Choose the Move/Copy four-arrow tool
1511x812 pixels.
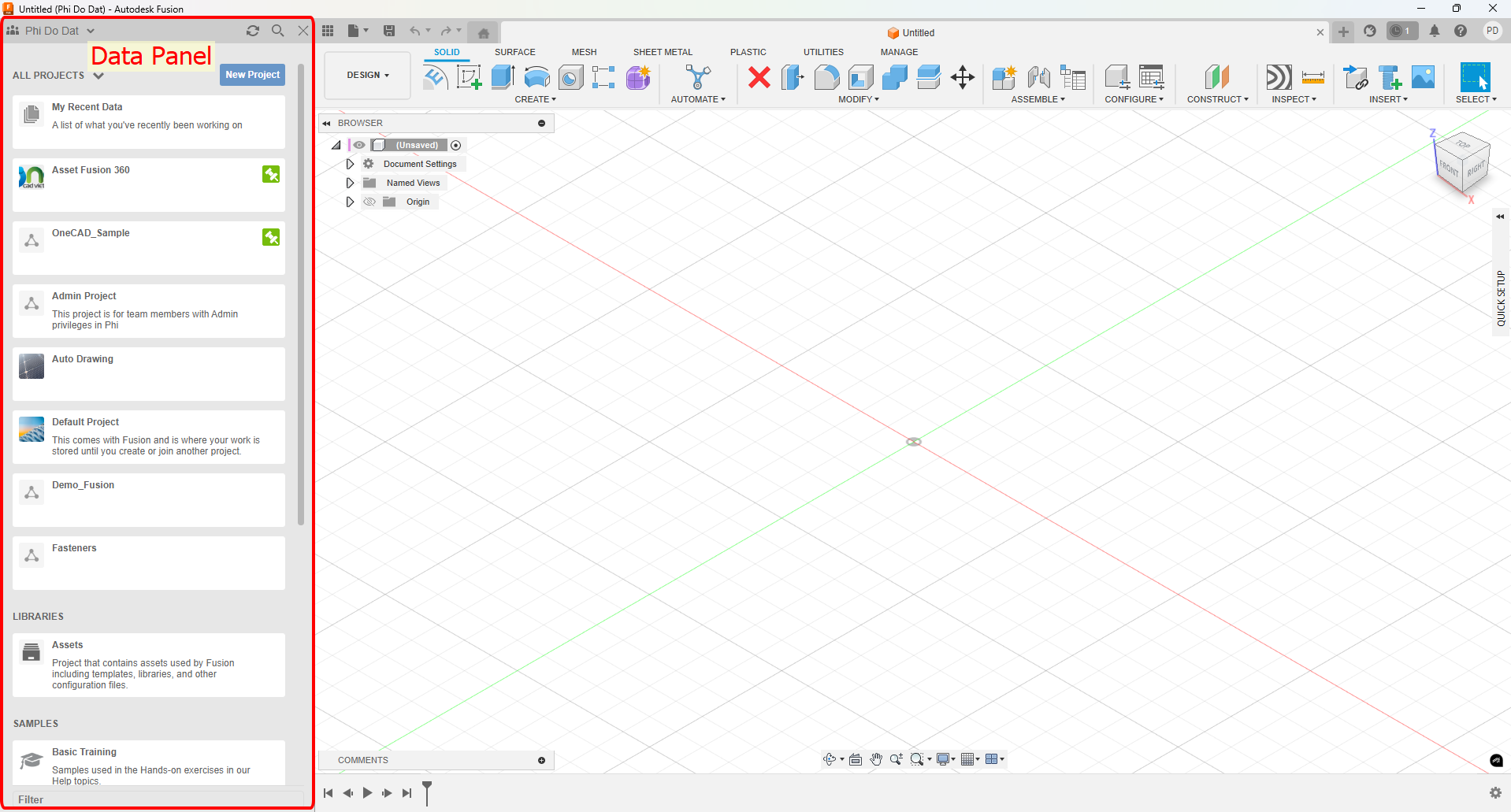coord(963,77)
